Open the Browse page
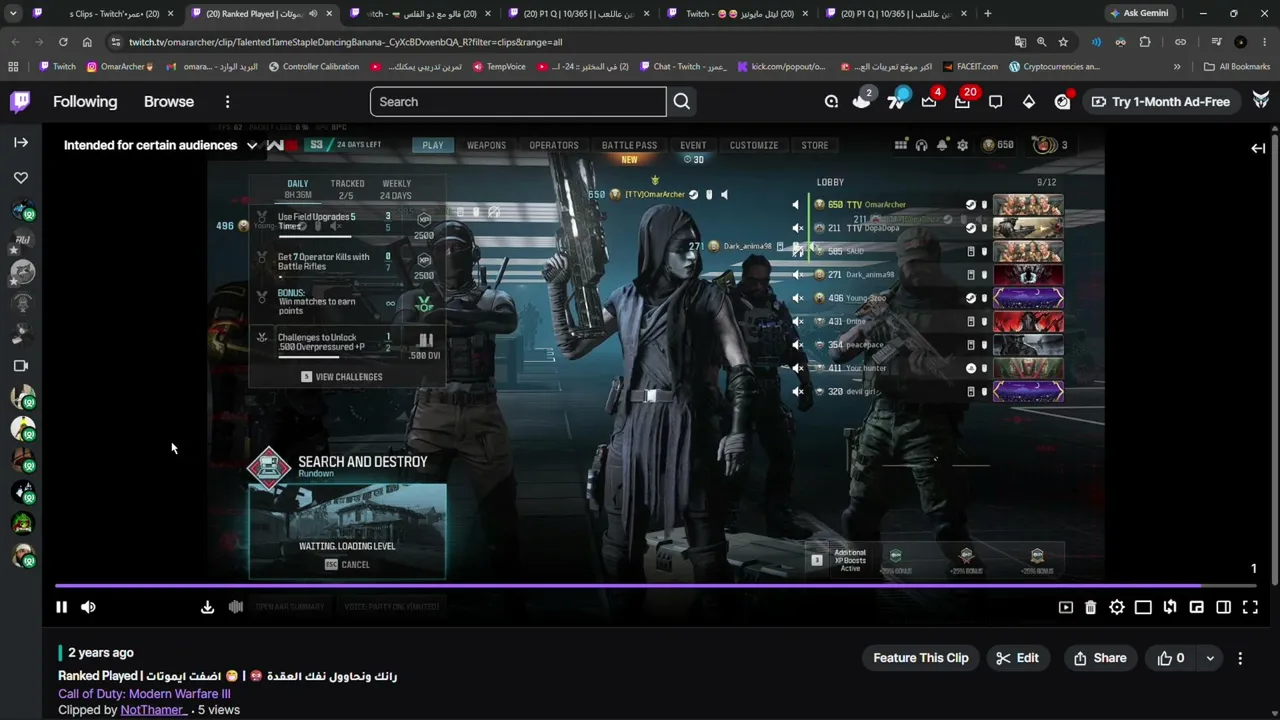This screenshot has height=720, width=1280. click(169, 102)
